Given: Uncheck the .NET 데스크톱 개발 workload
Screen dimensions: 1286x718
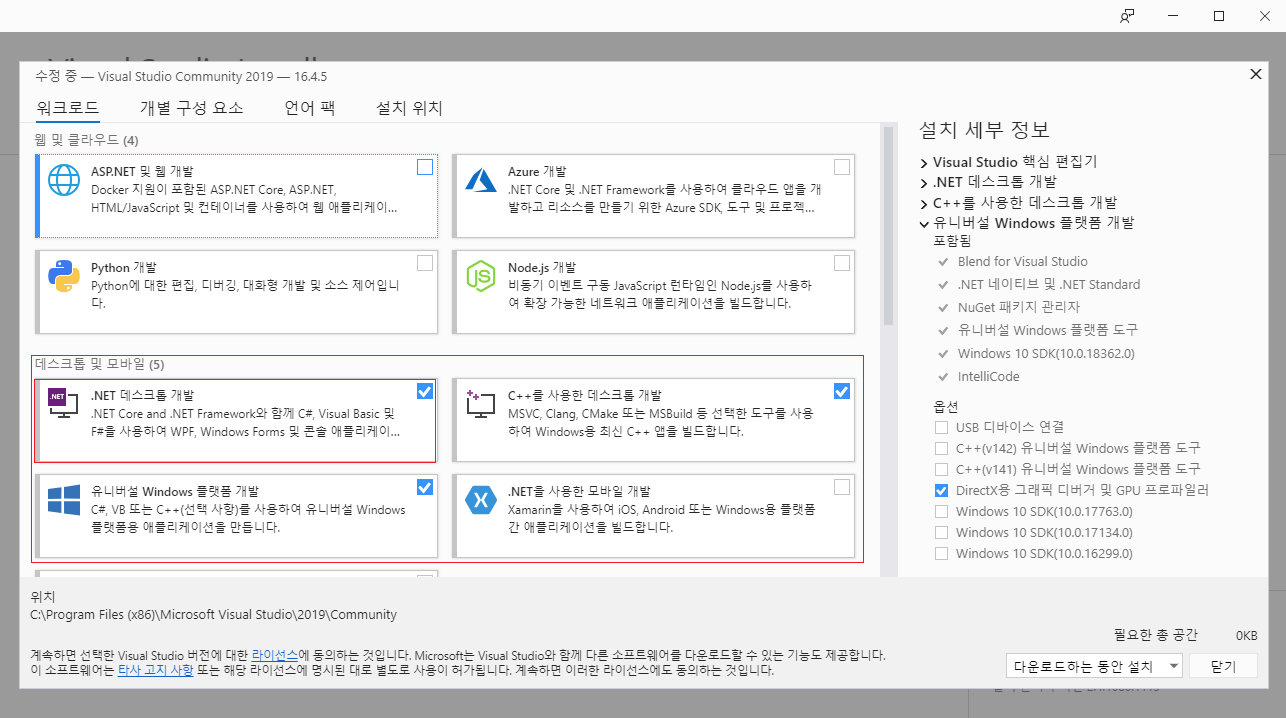Looking at the screenshot, I should pyautogui.click(x=425, y=391).
